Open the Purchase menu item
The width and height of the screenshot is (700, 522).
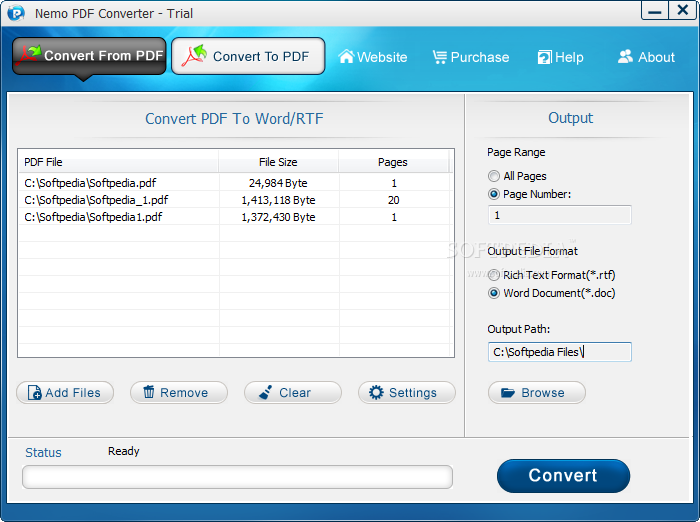pyautogui.click(x=471, y=57)
